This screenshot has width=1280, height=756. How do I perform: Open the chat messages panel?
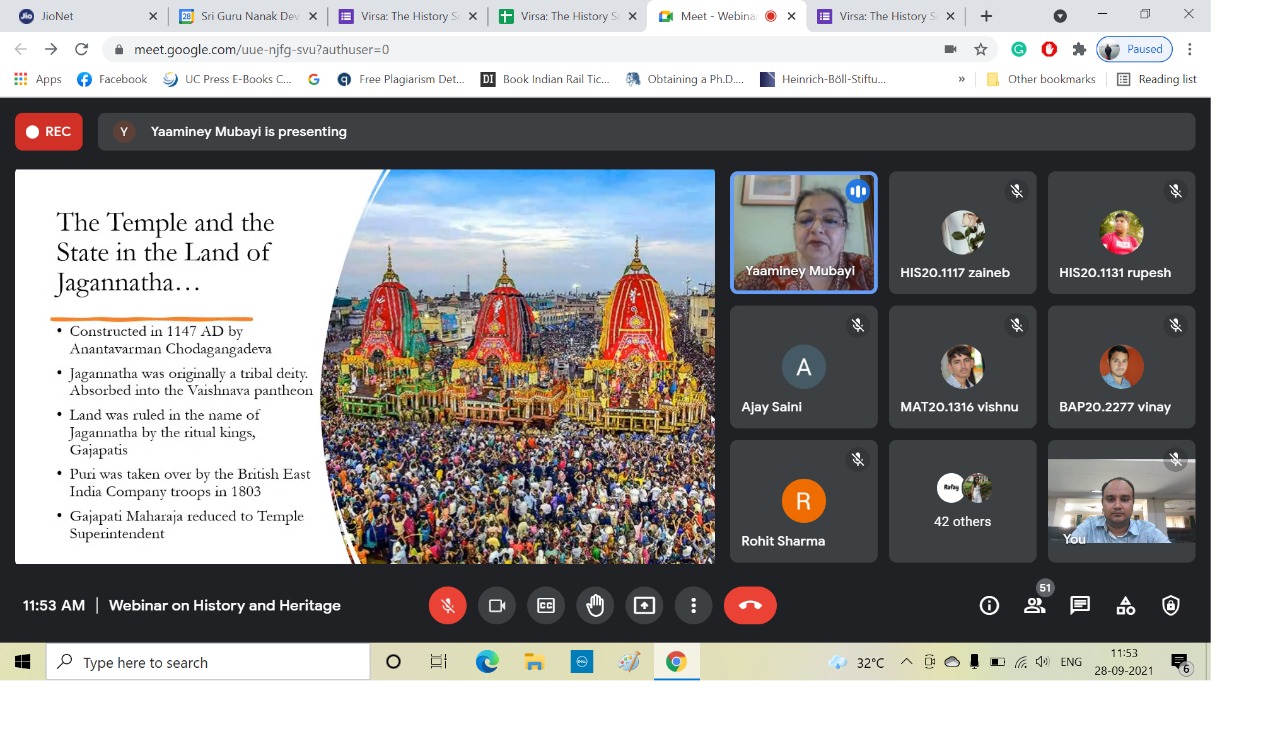pos(1080,605)
